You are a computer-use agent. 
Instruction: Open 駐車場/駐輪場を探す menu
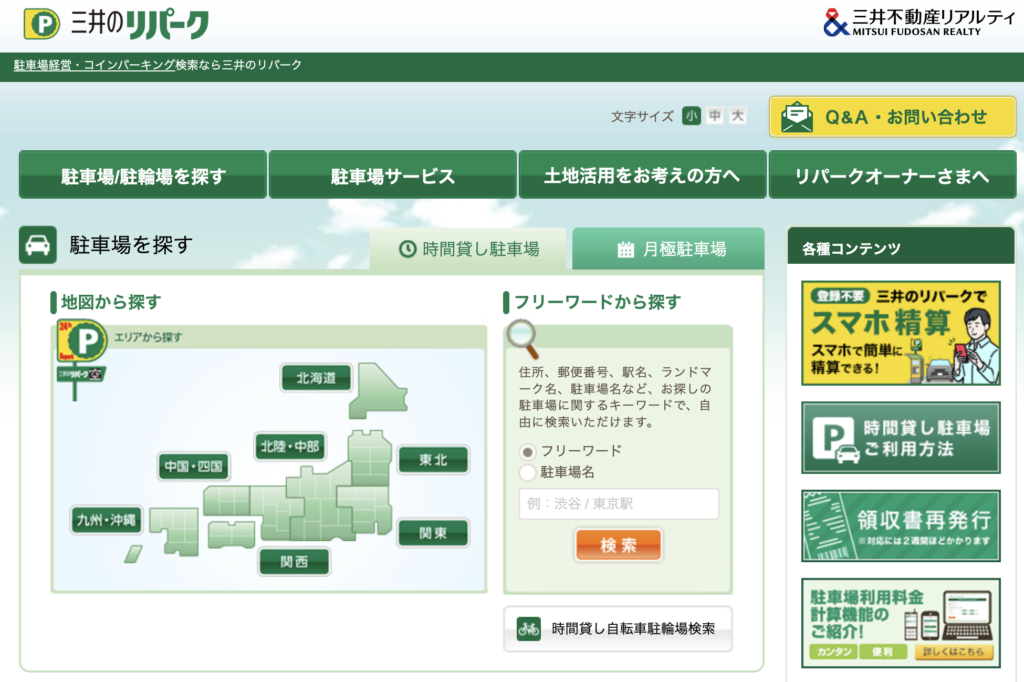(143, 176)
